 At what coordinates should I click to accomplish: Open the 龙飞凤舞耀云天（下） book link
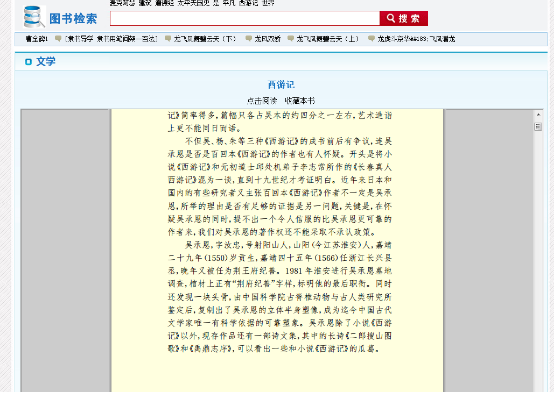pos(204,39)
